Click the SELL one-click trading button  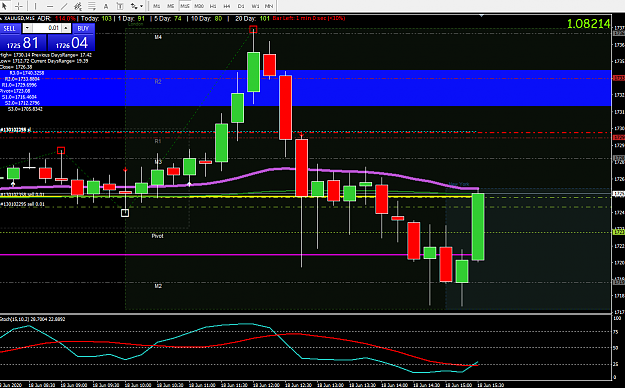point(9,28)
